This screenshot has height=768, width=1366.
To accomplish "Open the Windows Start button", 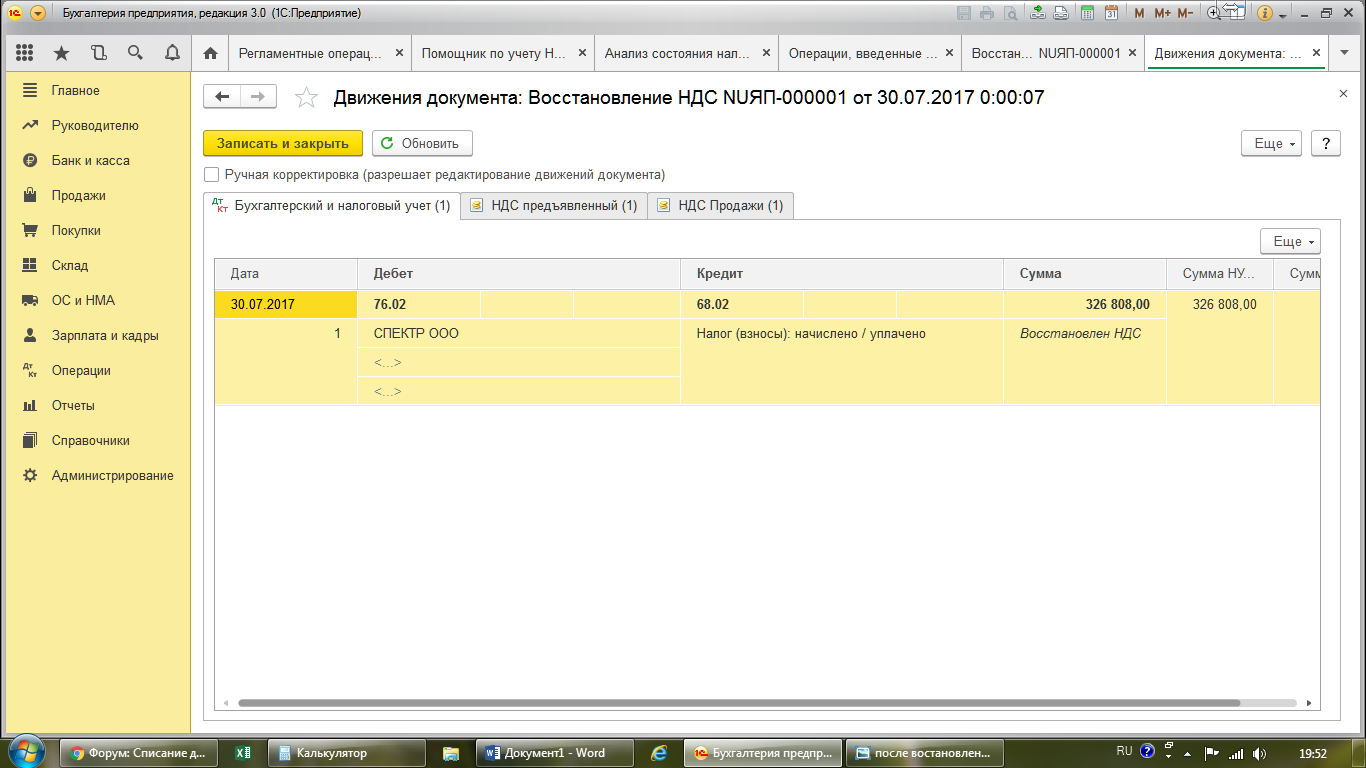I will point(25,752).
